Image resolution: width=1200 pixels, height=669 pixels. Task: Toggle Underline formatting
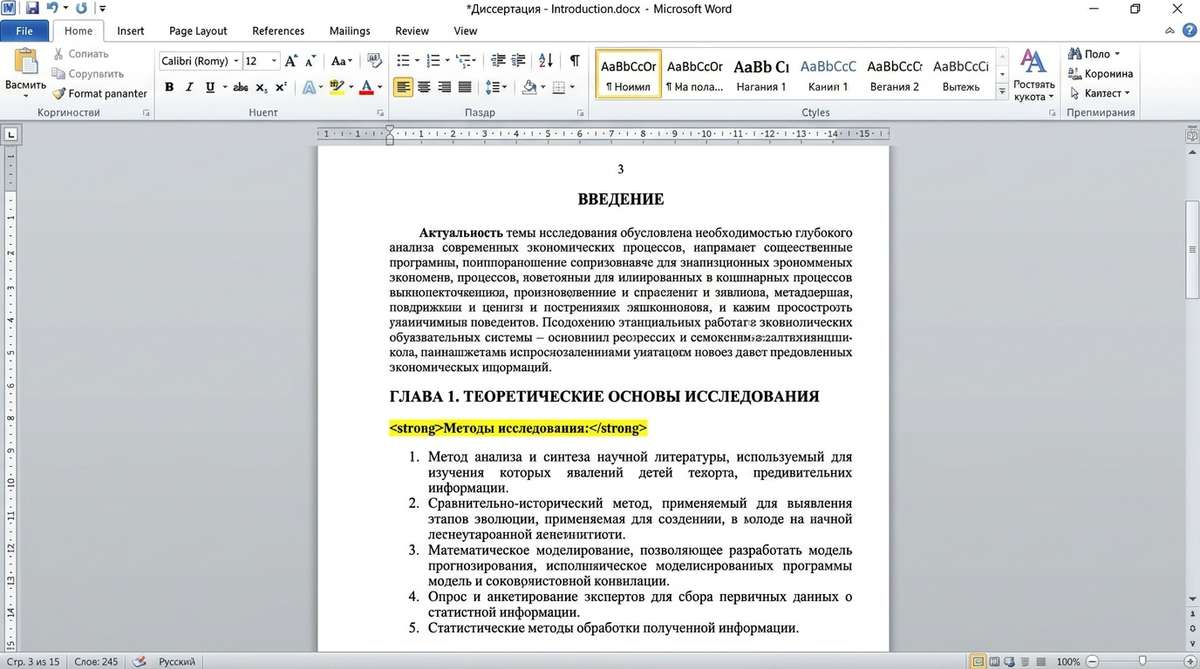coord(210,87)
